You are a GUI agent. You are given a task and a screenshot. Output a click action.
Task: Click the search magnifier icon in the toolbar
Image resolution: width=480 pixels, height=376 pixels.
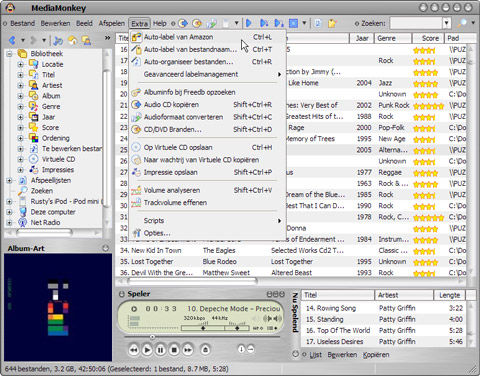pos(462,23)
